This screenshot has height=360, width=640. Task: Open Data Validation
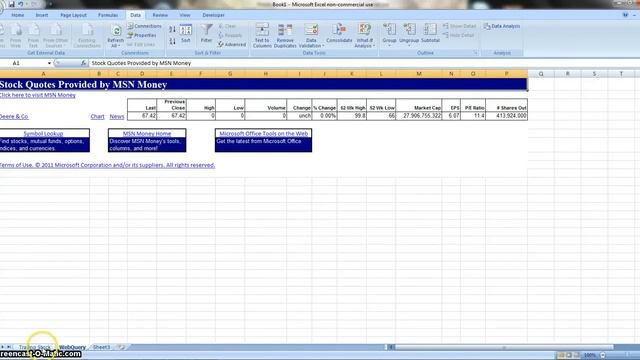click(311, 36)
